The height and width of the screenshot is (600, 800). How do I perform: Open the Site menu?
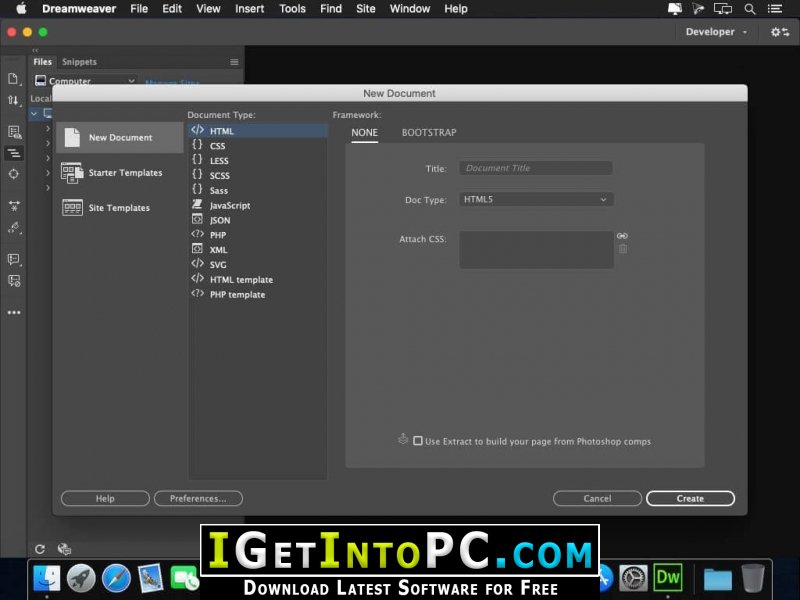pyautogui.click(x=365, y=9)
